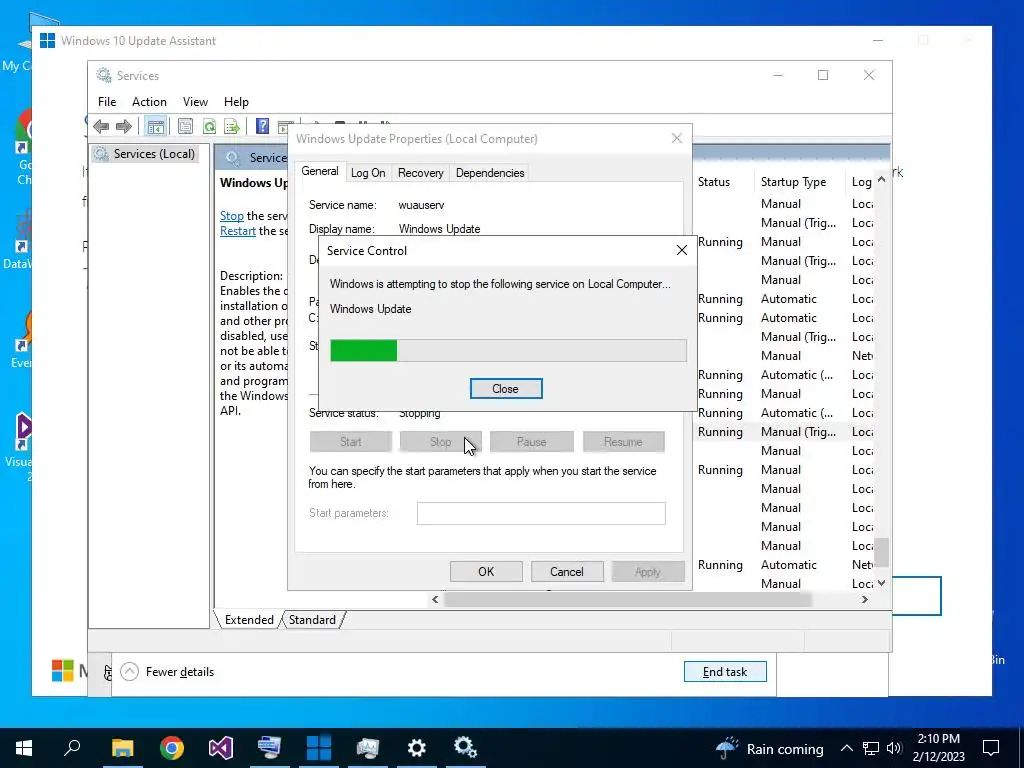Click the Forward arrow in Services toolbar
The height and width of the screenshot is (768, 1024).
click(123, 126)
